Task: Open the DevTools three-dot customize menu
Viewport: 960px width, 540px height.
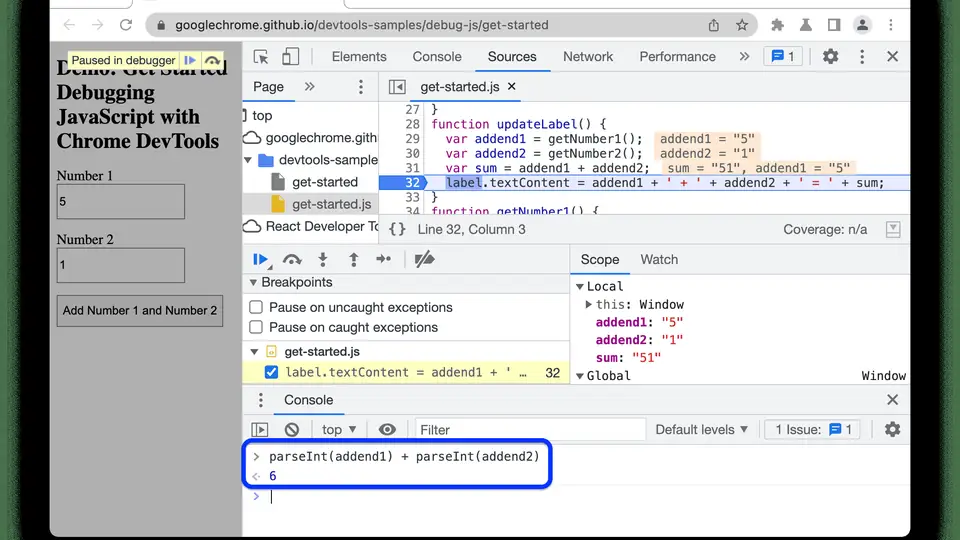Action: (x=862, y=57)
